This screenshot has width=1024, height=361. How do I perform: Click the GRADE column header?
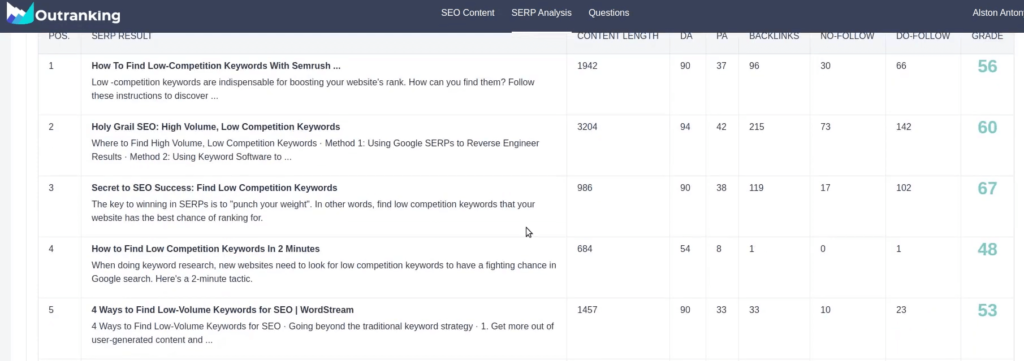click(987, 36)
